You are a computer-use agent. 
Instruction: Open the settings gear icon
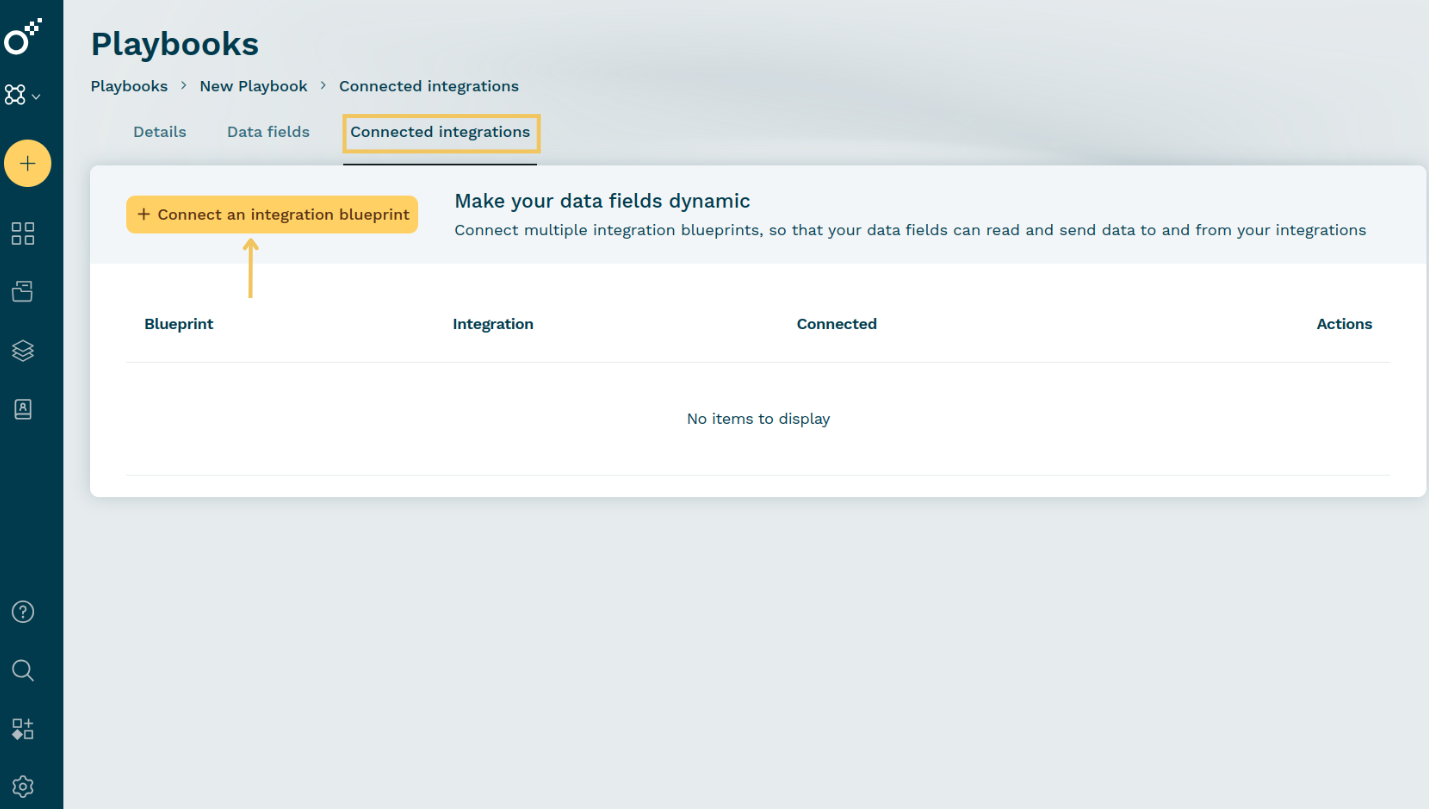[23, 786]
